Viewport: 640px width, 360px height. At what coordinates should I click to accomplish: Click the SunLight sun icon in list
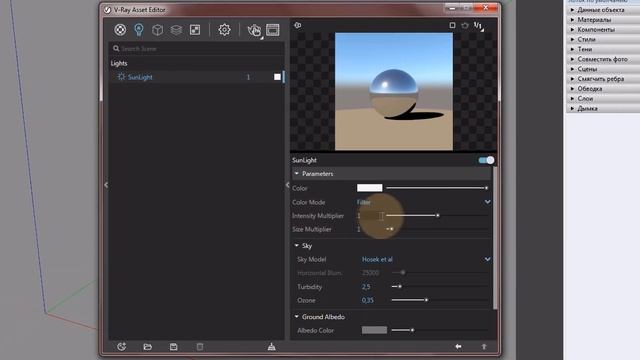[121, 77]
